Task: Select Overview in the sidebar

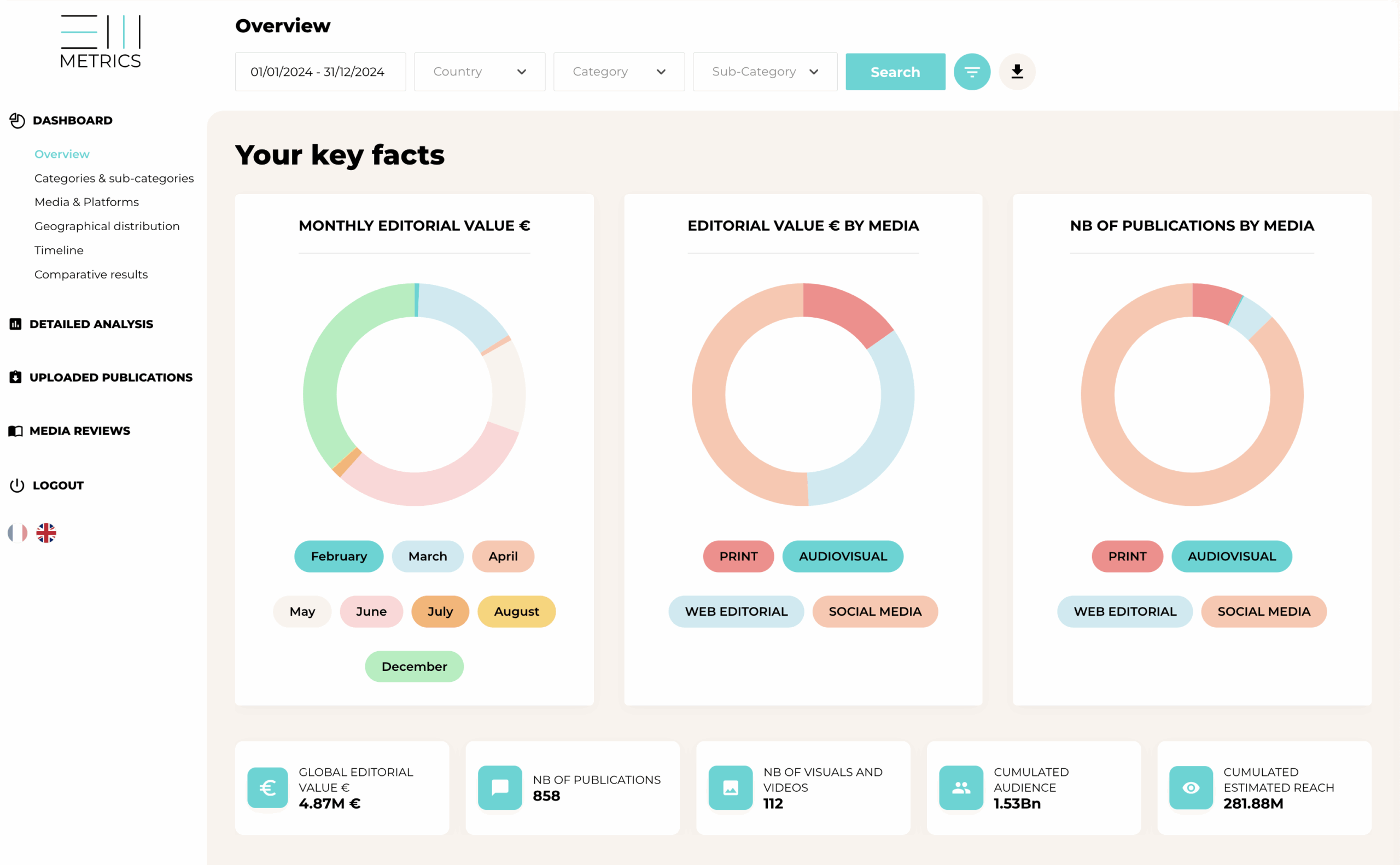Action: click(62, 154)
